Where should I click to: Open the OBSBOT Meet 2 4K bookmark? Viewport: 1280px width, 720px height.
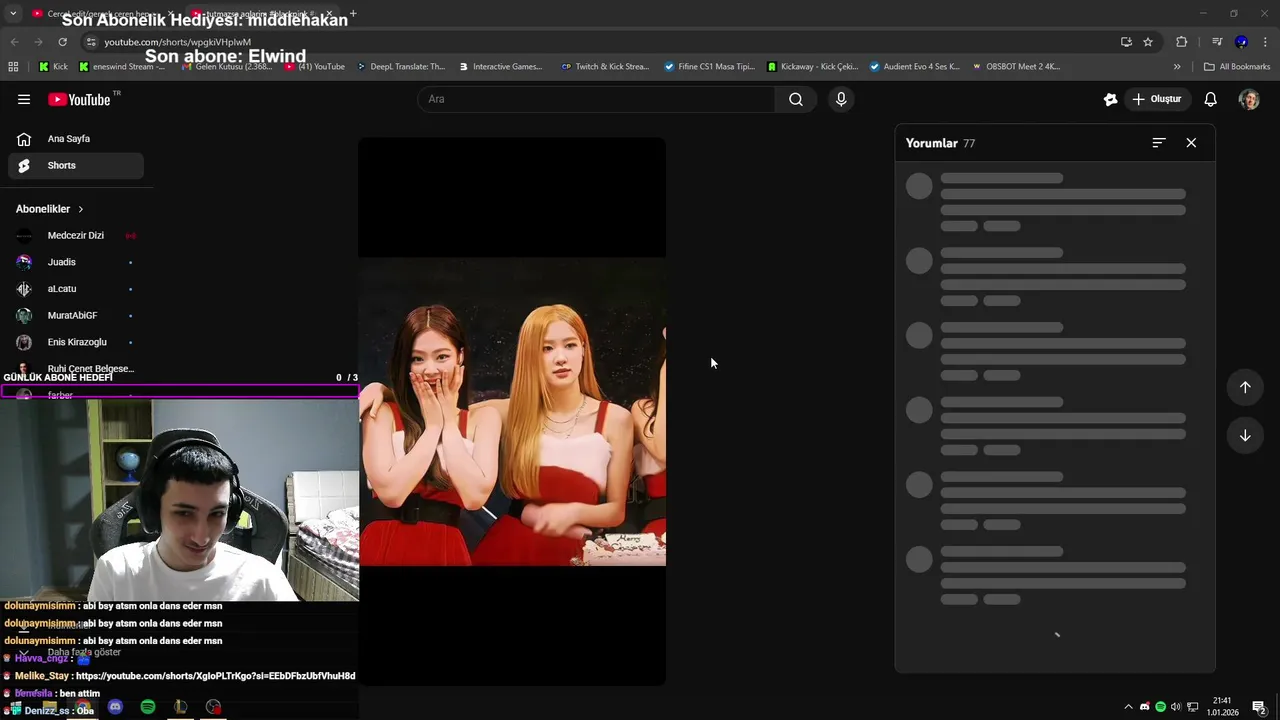(1015, 67)
